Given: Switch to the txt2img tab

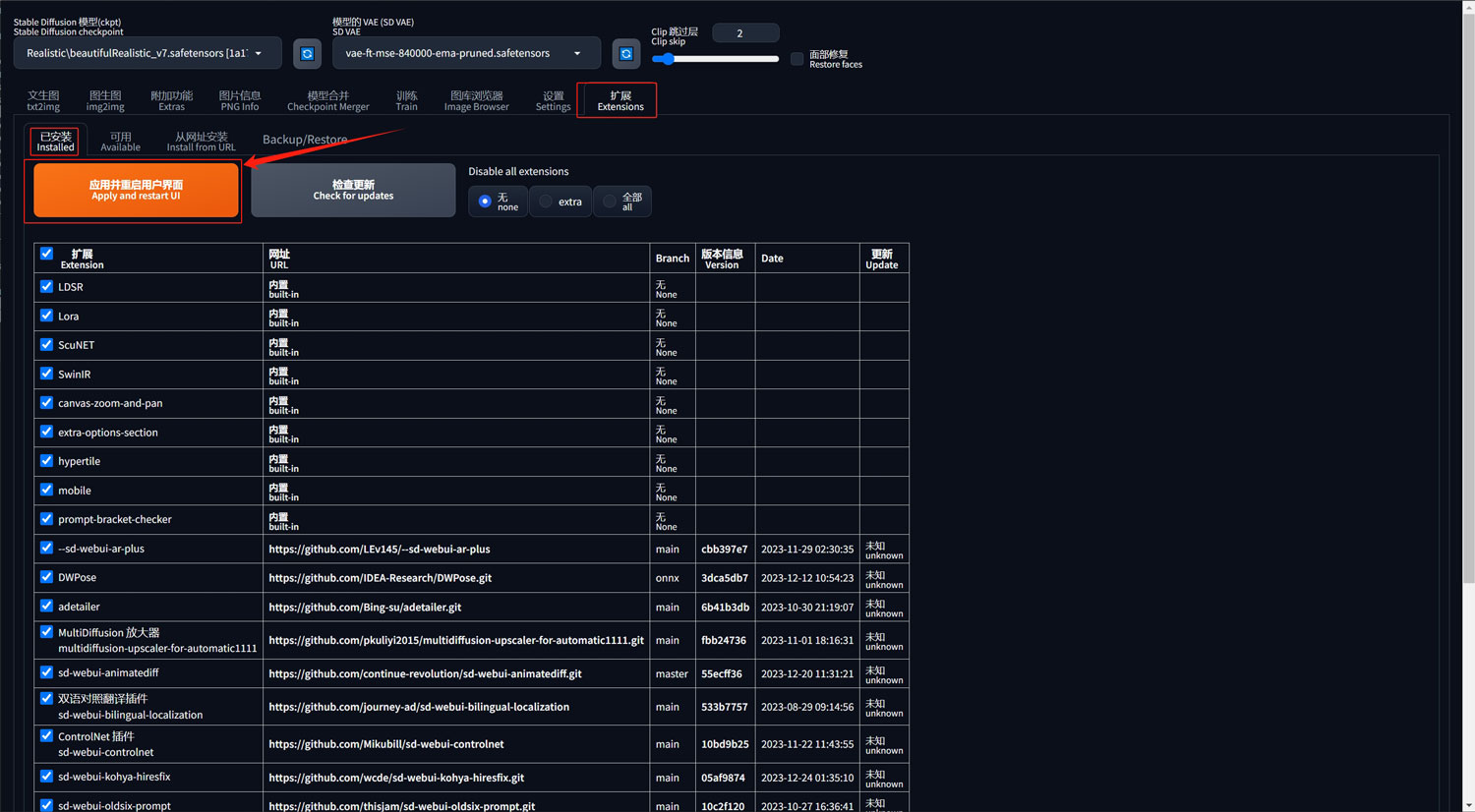Looking at the screenshot, I should tap(43, 100).
